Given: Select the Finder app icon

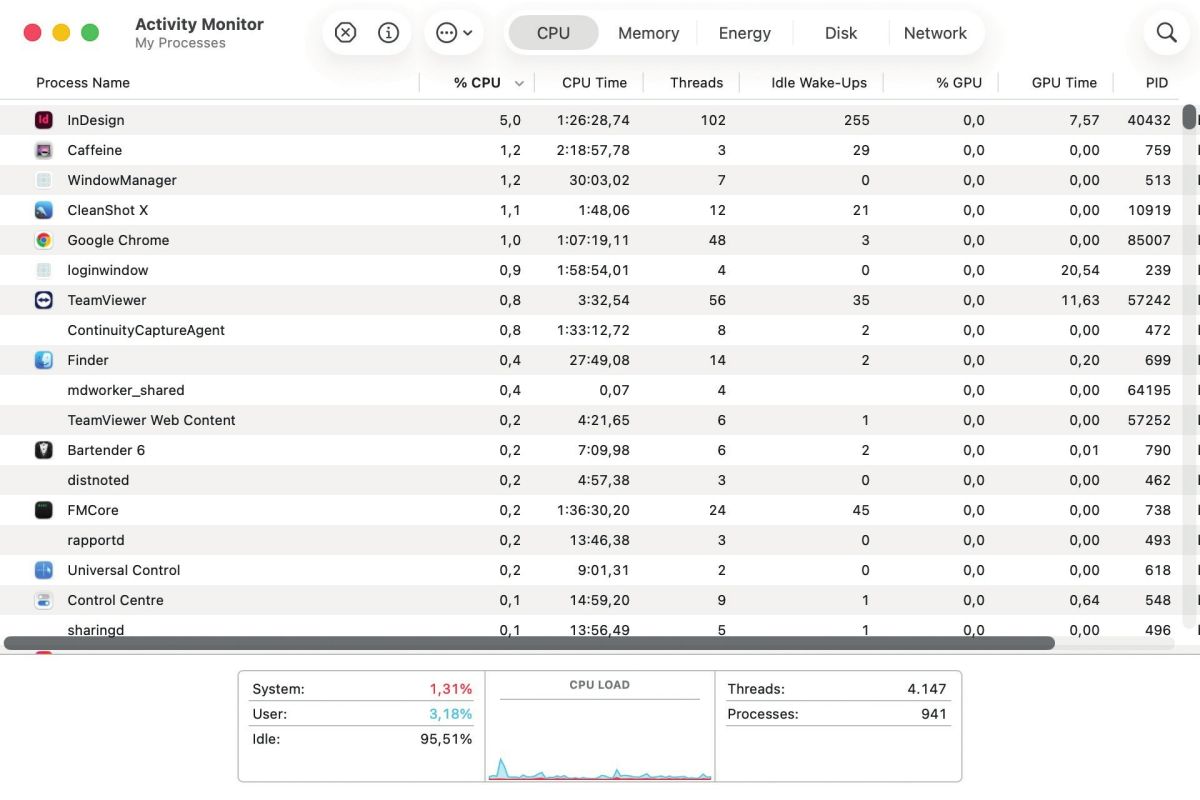Looking at the screenshot, I should point(43,360).
